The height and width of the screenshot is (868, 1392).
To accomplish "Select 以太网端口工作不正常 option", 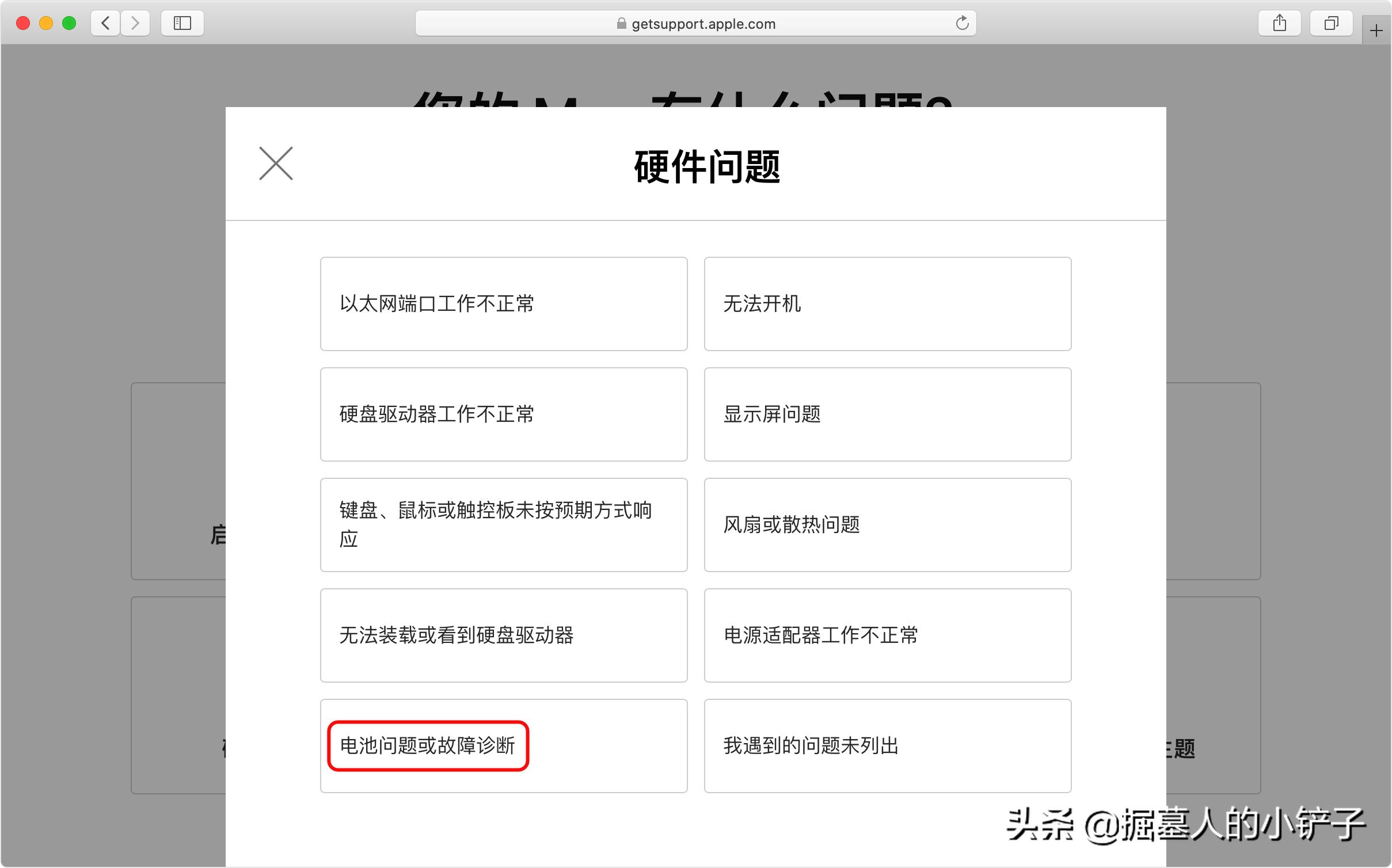I will coord(504,304).
